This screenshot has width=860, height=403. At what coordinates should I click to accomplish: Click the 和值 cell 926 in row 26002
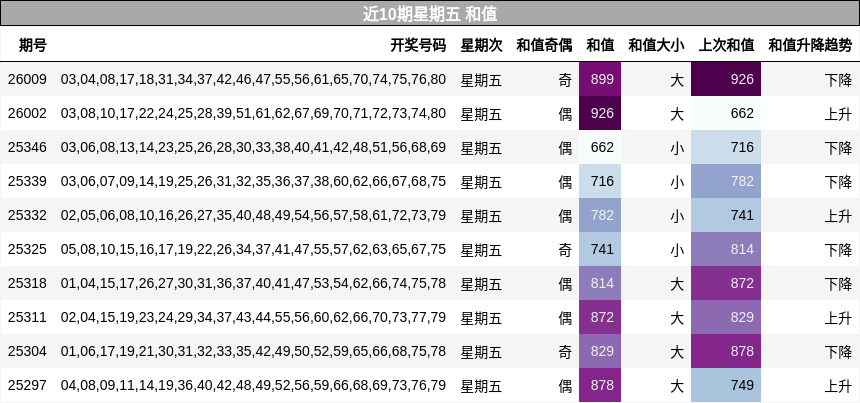tap(600, 113)
